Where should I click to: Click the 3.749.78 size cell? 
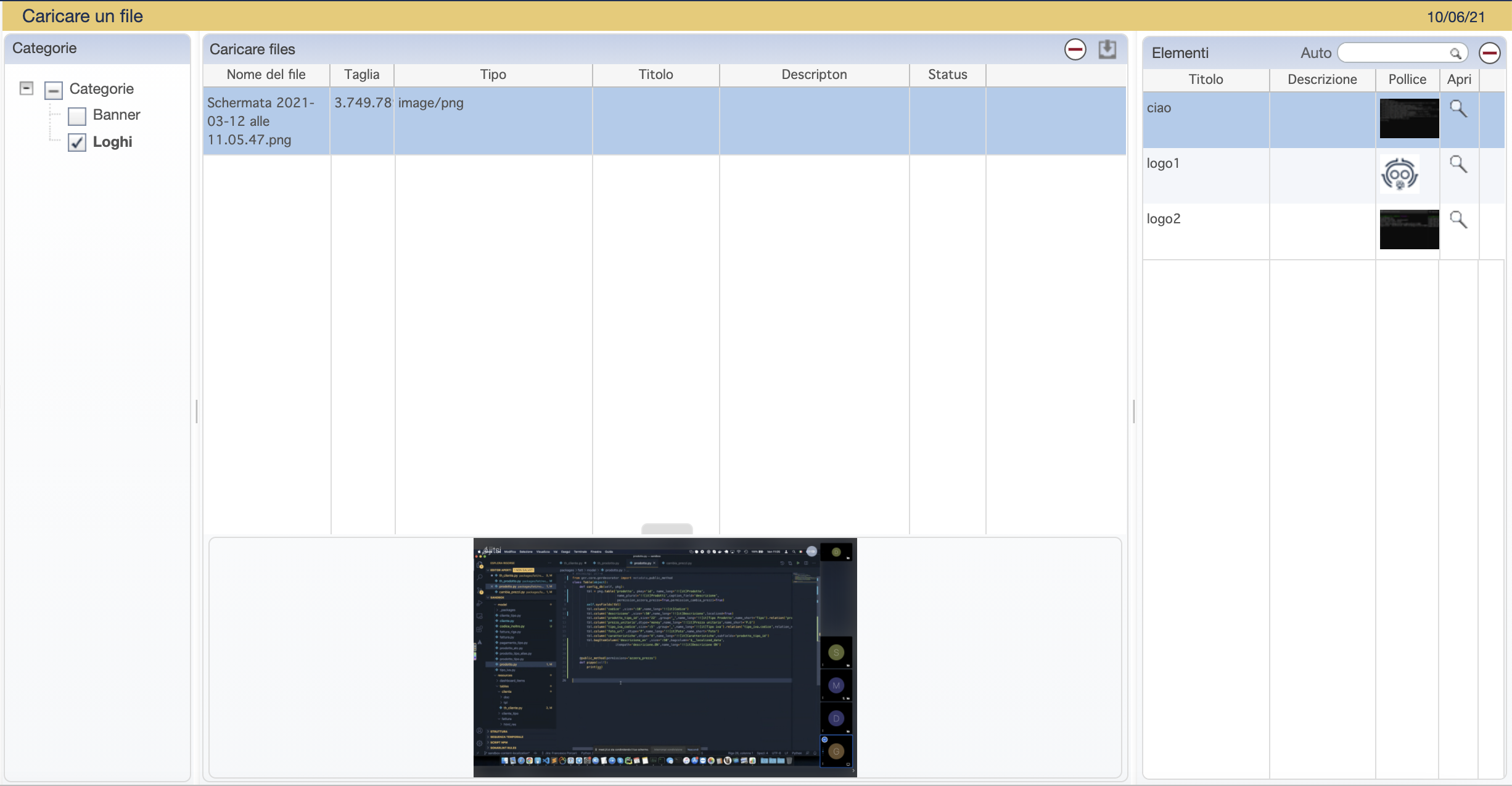[x=363, y=121]
